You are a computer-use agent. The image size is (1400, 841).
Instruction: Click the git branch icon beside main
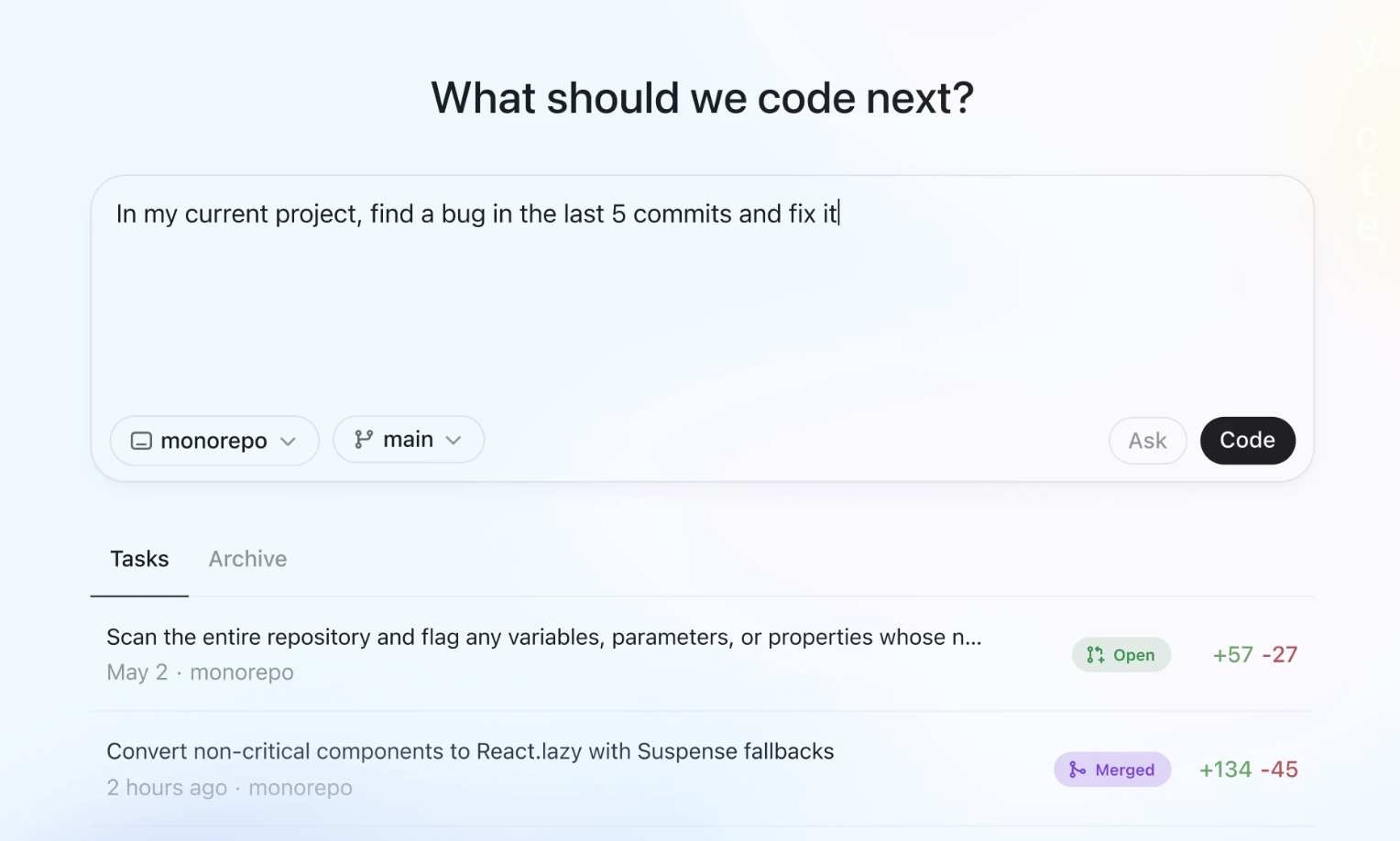(x=364, y=440)
